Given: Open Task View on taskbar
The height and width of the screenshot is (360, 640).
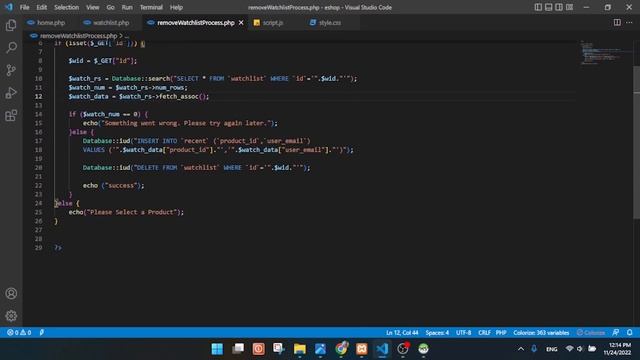Looking at the screenshot, I should tap(238, 349).
